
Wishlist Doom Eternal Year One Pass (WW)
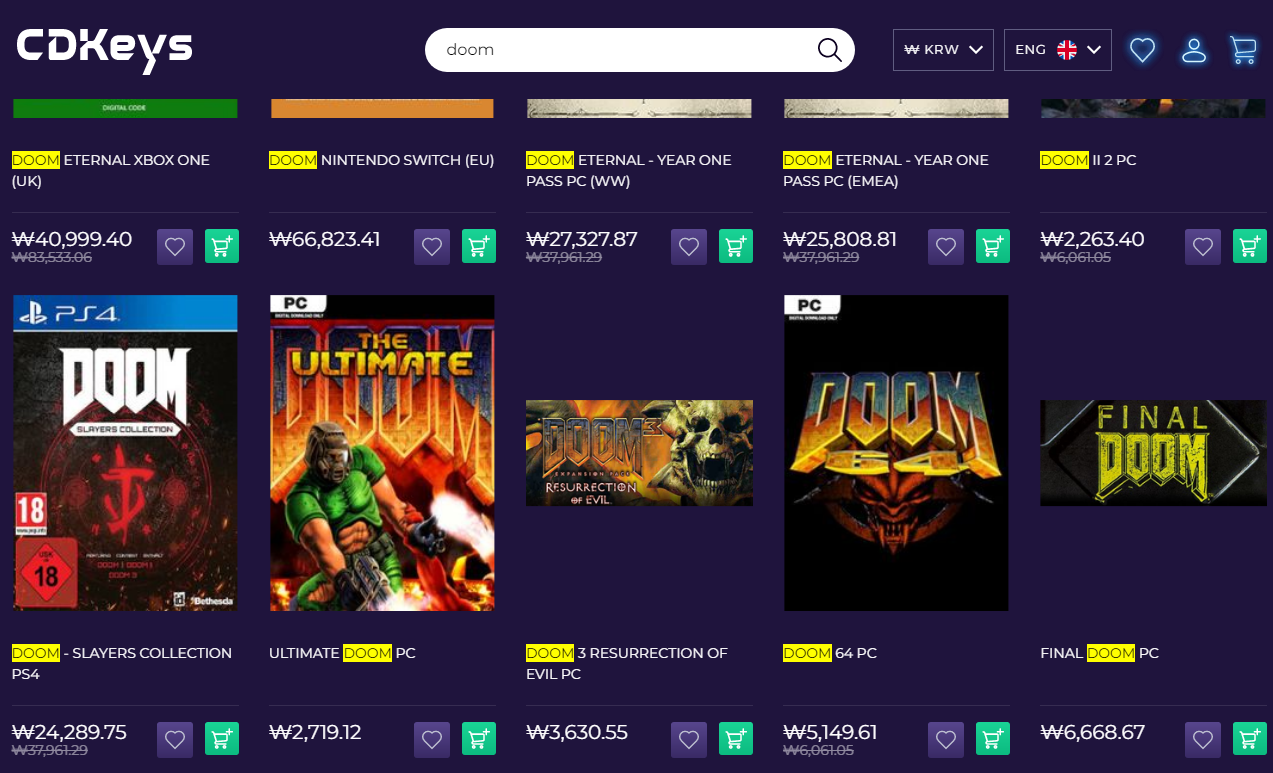pos(689,246)
